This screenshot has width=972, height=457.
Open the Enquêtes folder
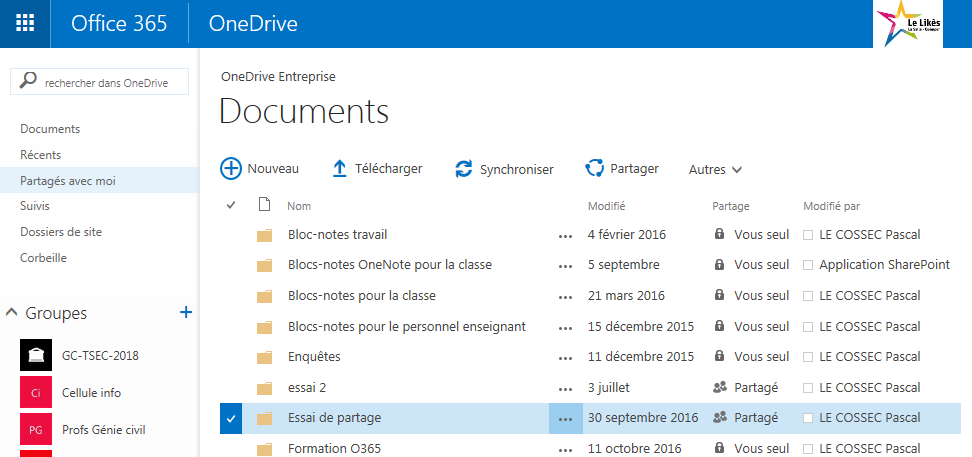pyautogui.click(x=314, y=357)
